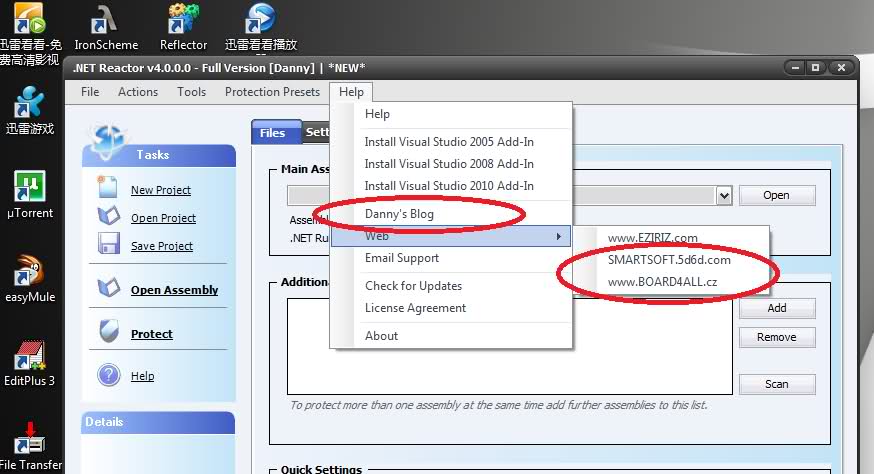Choose Install Visual Studio 2005 Add-In
Image resolution: width=874 pixels, height=474 pixels.
coord(451,142)
